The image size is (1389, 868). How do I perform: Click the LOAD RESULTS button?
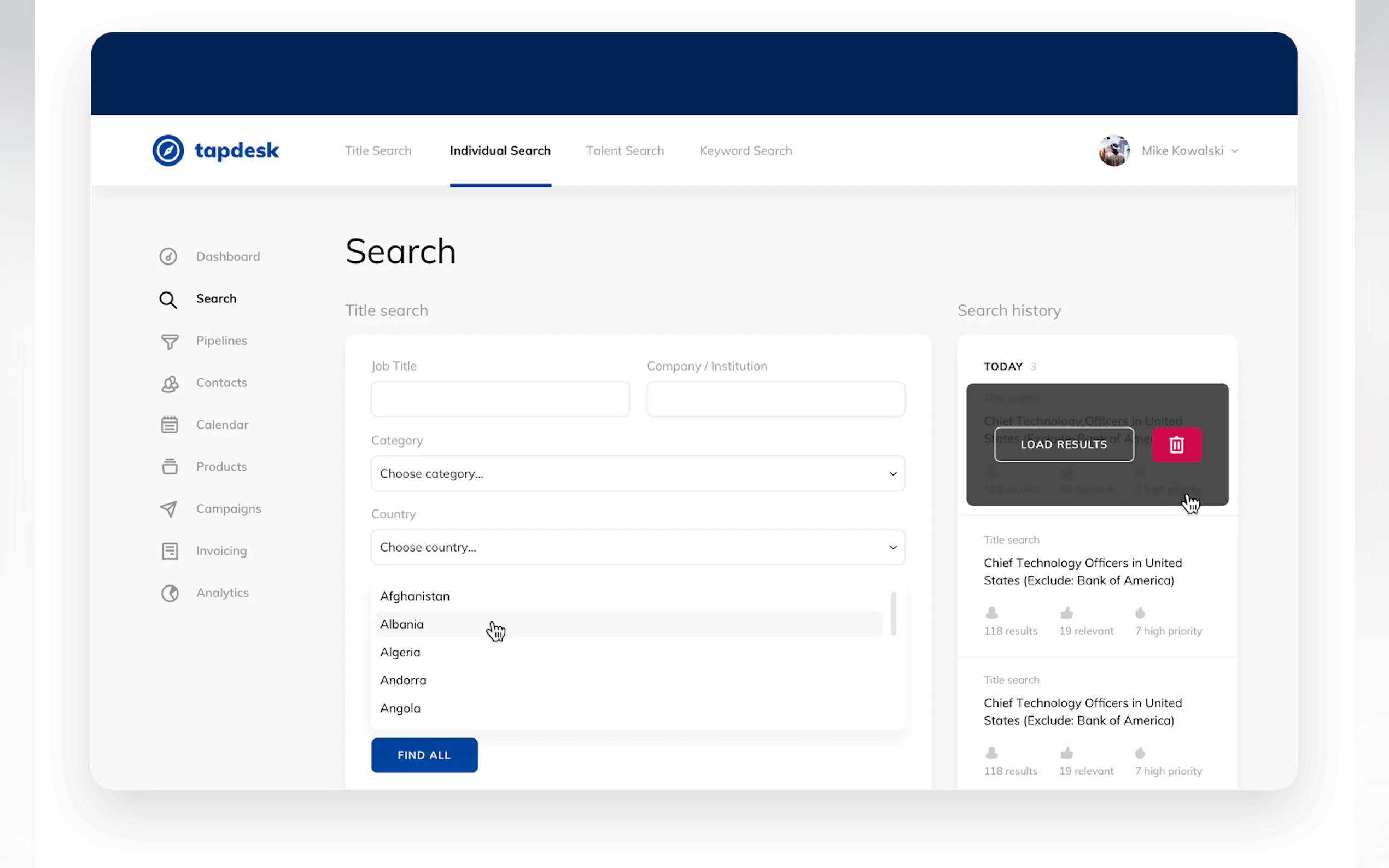[x=1064, y=444]
